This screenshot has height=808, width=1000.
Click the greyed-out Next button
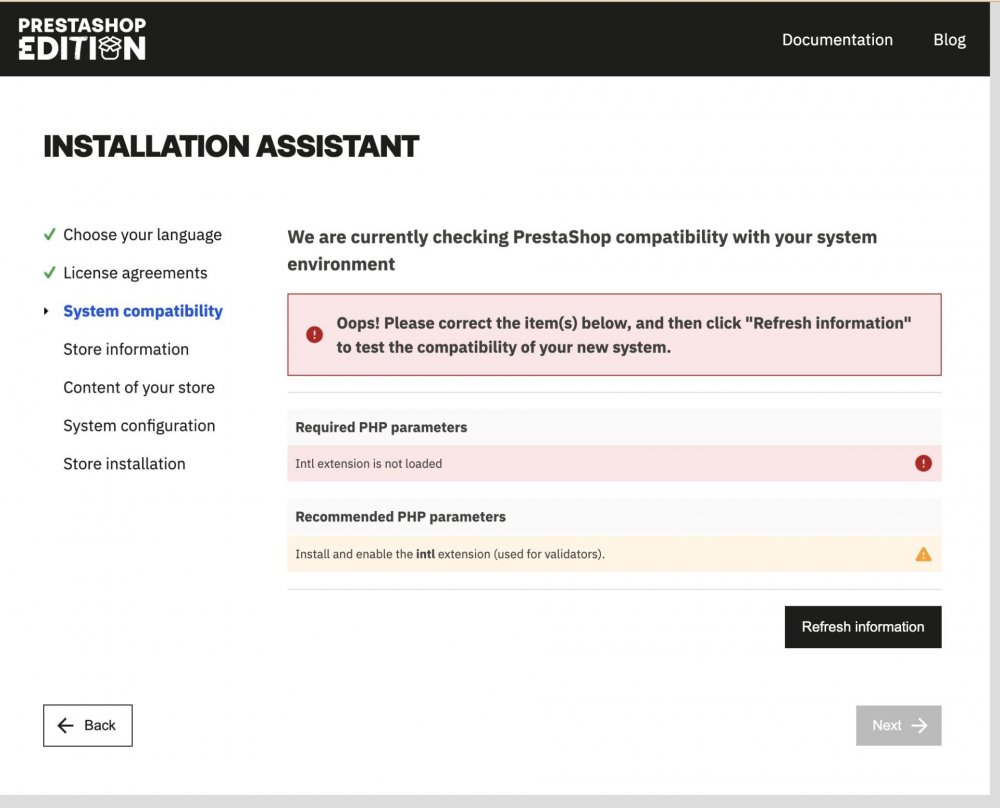coord(899,725)
